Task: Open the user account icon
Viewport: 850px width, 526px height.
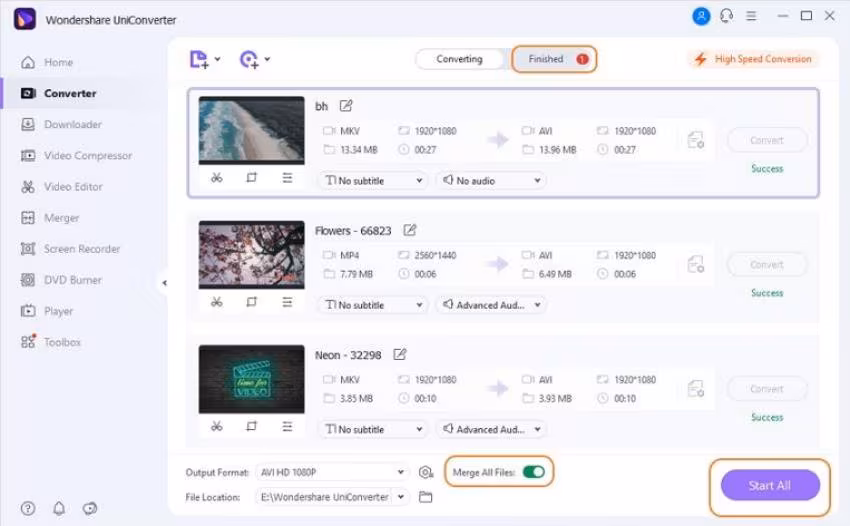Action: pos(701,16)
